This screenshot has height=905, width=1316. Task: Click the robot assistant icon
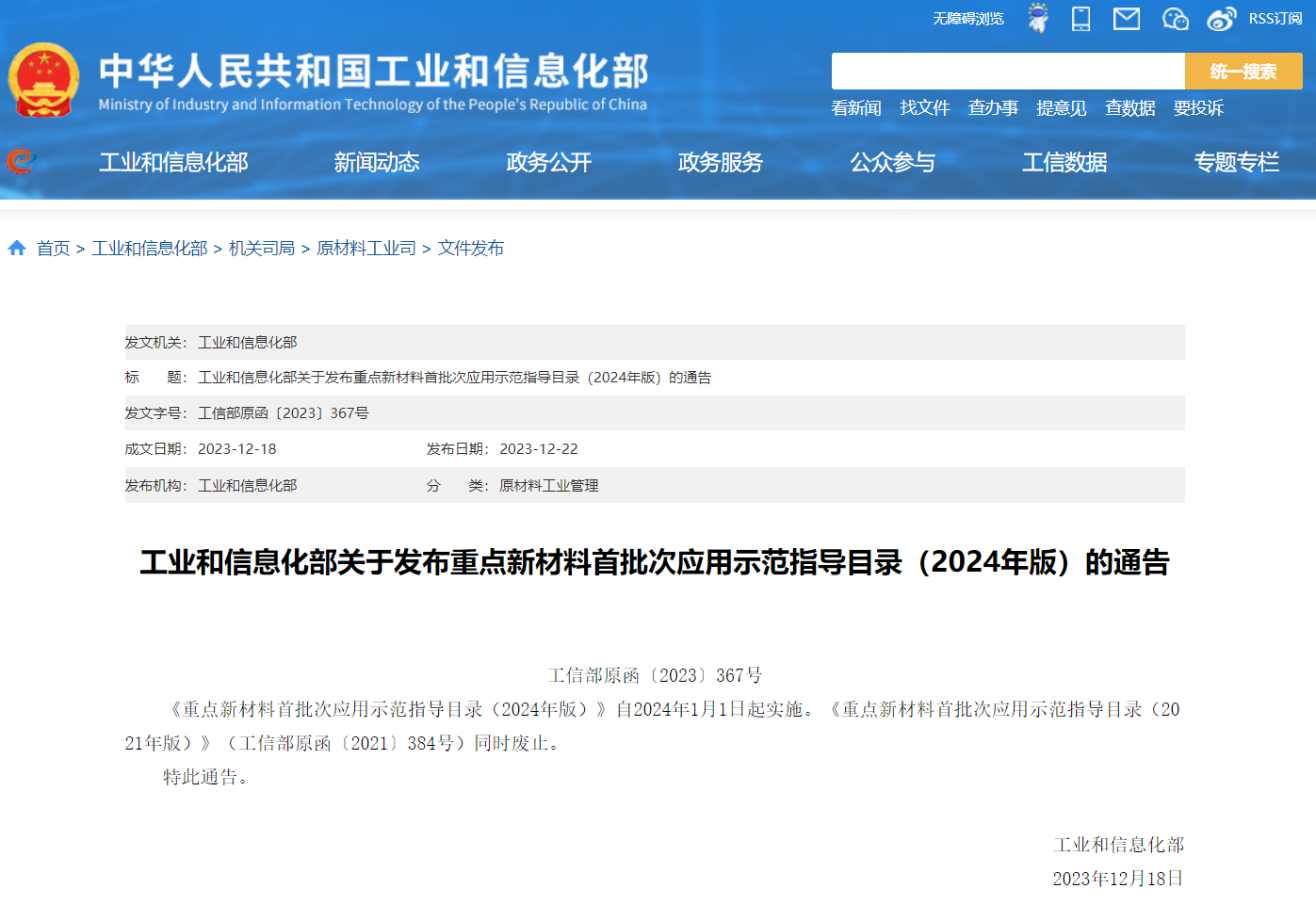(1037, 18)
